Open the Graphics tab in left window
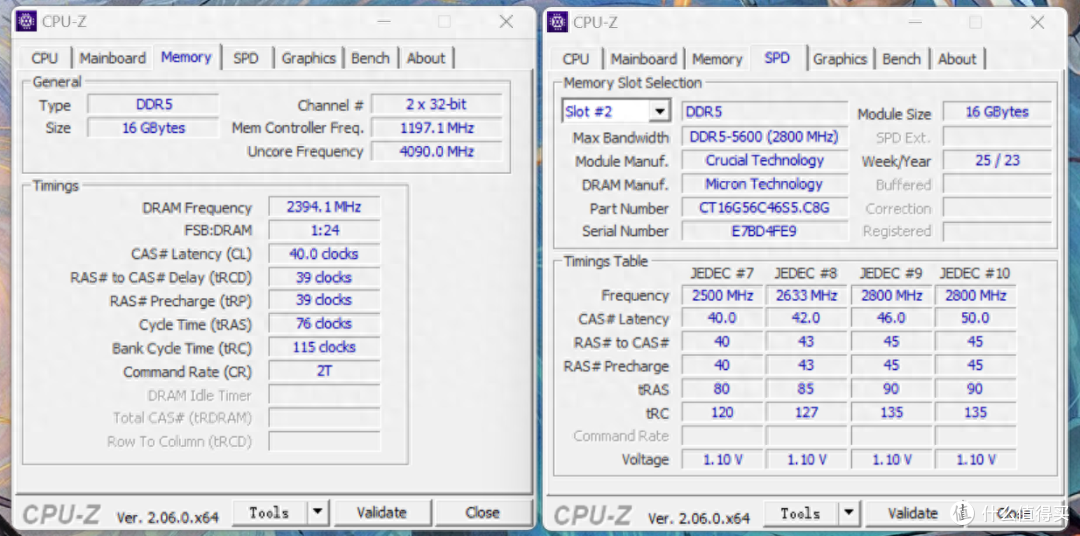This screenshot has width=1080, height=536. pos(308,59)
